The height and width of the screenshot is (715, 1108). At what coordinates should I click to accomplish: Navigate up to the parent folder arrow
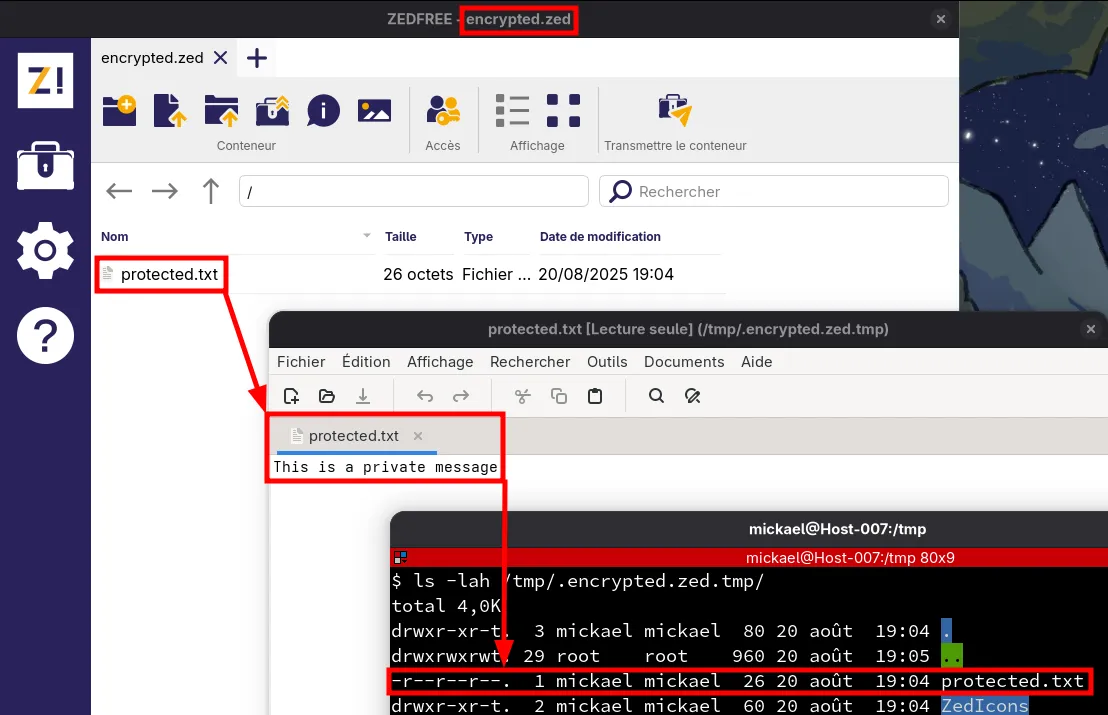pyautogui.click(x=210, y=191)
